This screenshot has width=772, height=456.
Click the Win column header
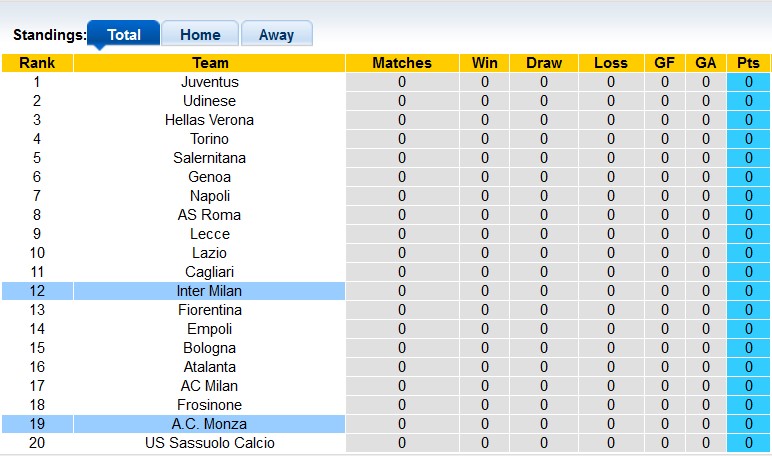tap(485, 63)
